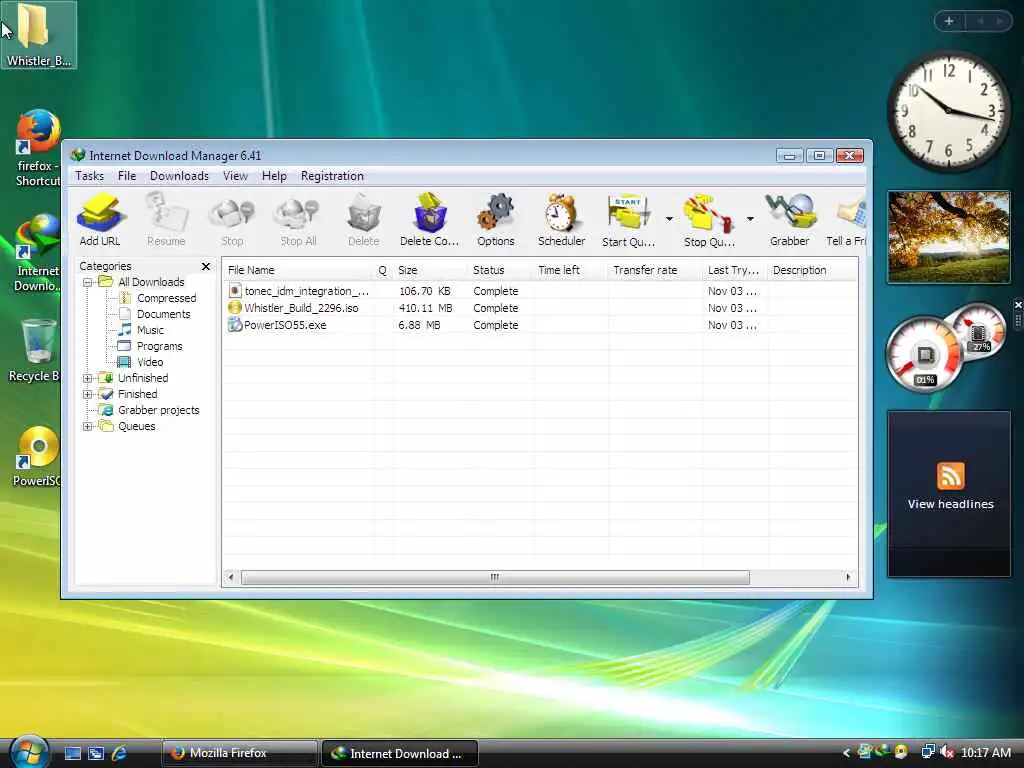Click the muted volume tray icon

[x=947, y=753]
